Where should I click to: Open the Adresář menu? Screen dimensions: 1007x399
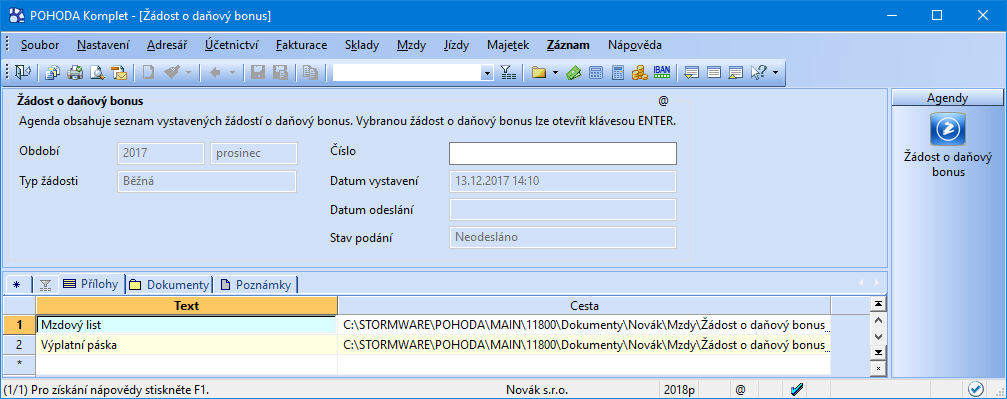(167, 45)
